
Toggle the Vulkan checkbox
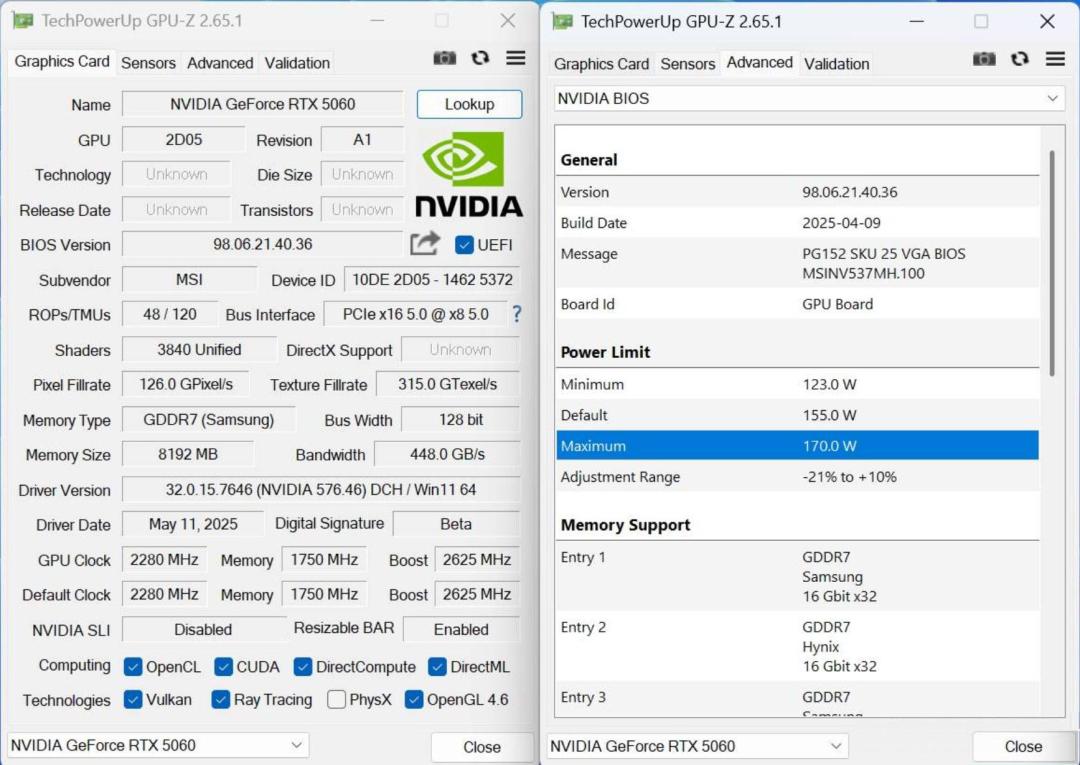133,700
